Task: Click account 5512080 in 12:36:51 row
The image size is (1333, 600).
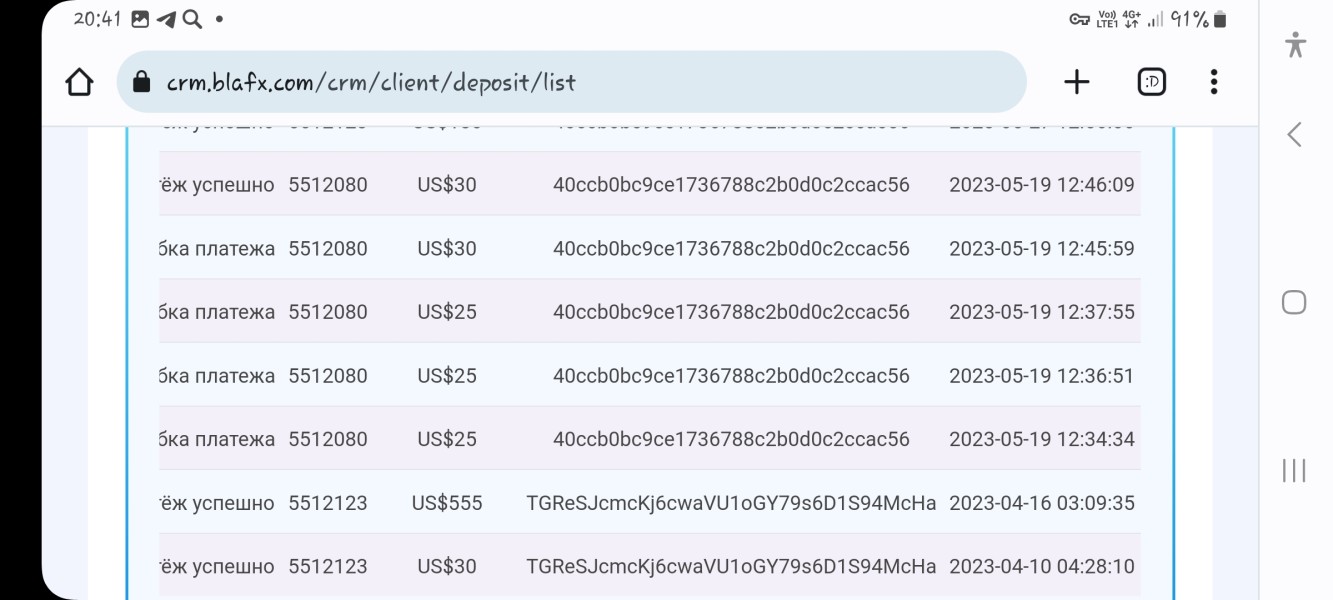Action: pyautogui.click(x=328, y=376)
